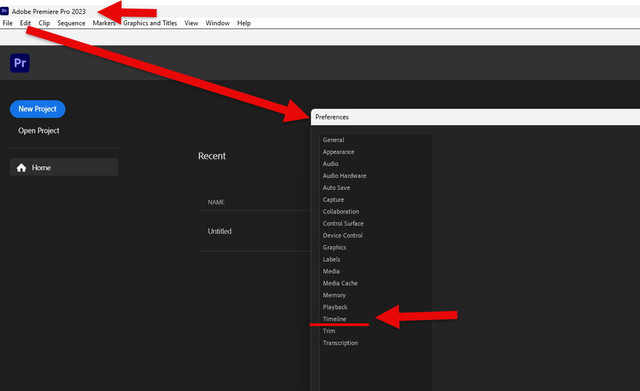The height and width of the screenshot is (391, 640).
Task: Select Device Control preferences category
Action: [x=343, y=235]
